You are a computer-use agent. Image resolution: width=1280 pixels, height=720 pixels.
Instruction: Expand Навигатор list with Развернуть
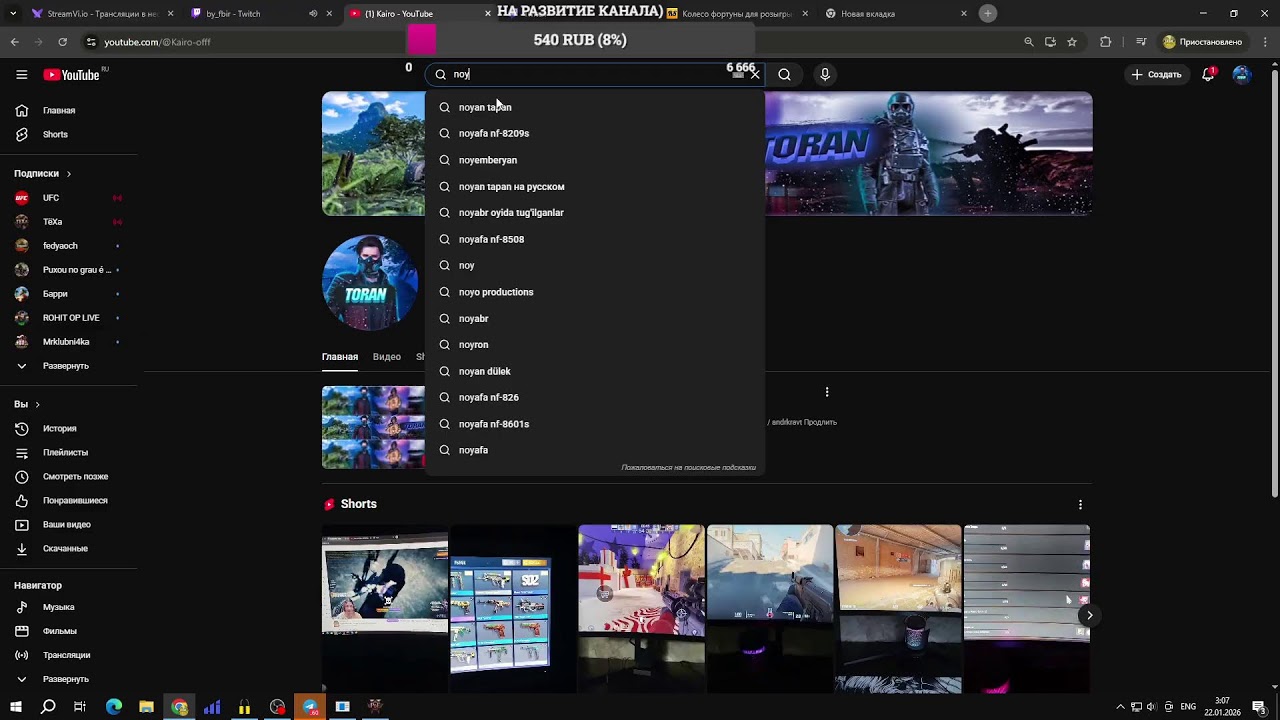click(x=68, y=679)
